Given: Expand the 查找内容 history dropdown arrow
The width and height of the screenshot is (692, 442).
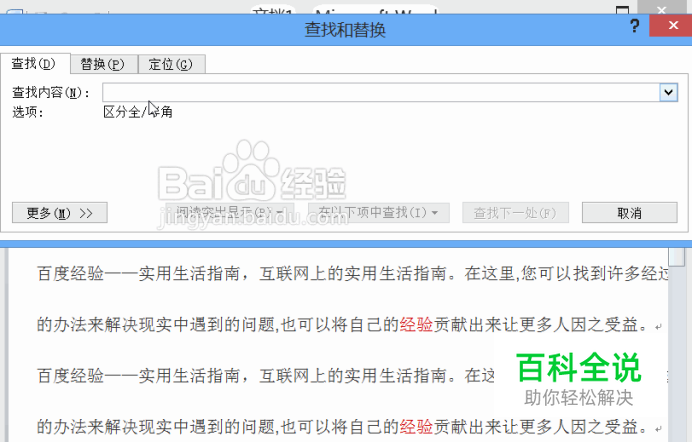Looking at the screenshot, I should pyautogui.click(x=669, y=92).
